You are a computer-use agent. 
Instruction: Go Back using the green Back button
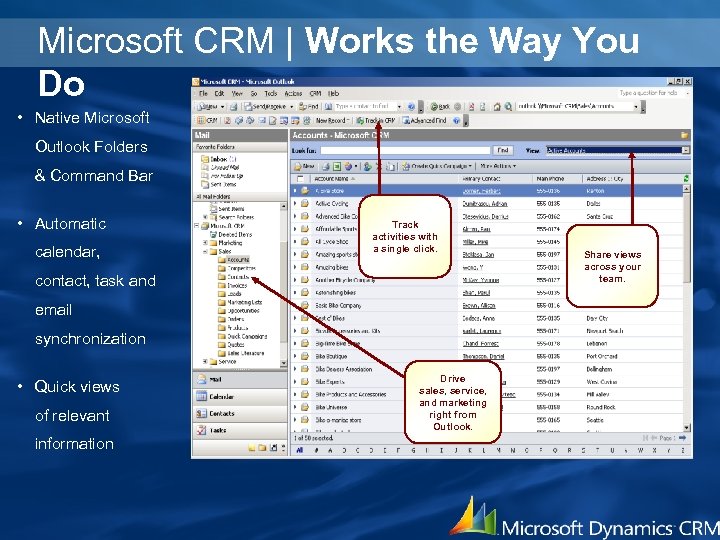[440, 107]
